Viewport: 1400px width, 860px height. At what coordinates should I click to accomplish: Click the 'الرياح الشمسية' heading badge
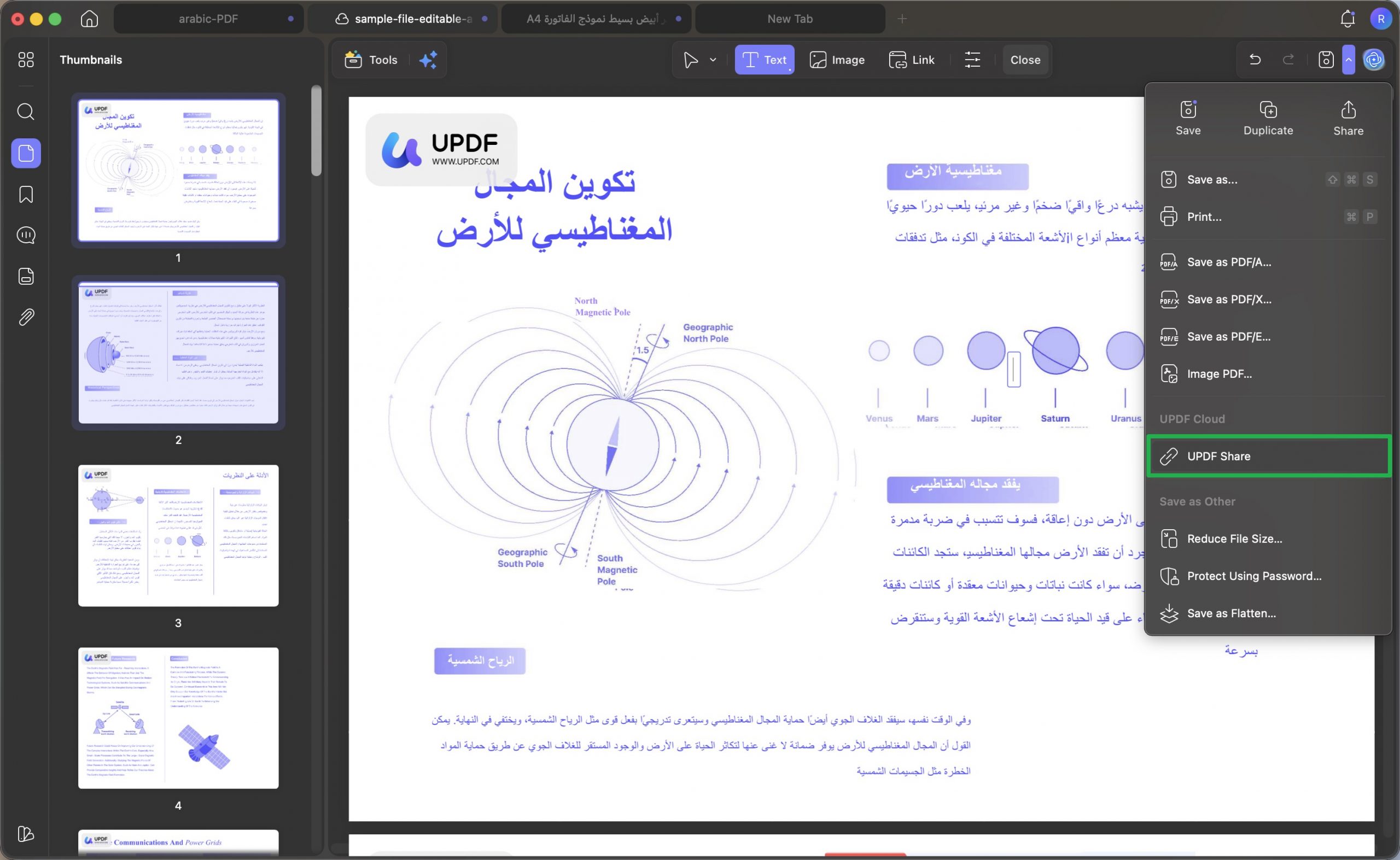(480, 660)
